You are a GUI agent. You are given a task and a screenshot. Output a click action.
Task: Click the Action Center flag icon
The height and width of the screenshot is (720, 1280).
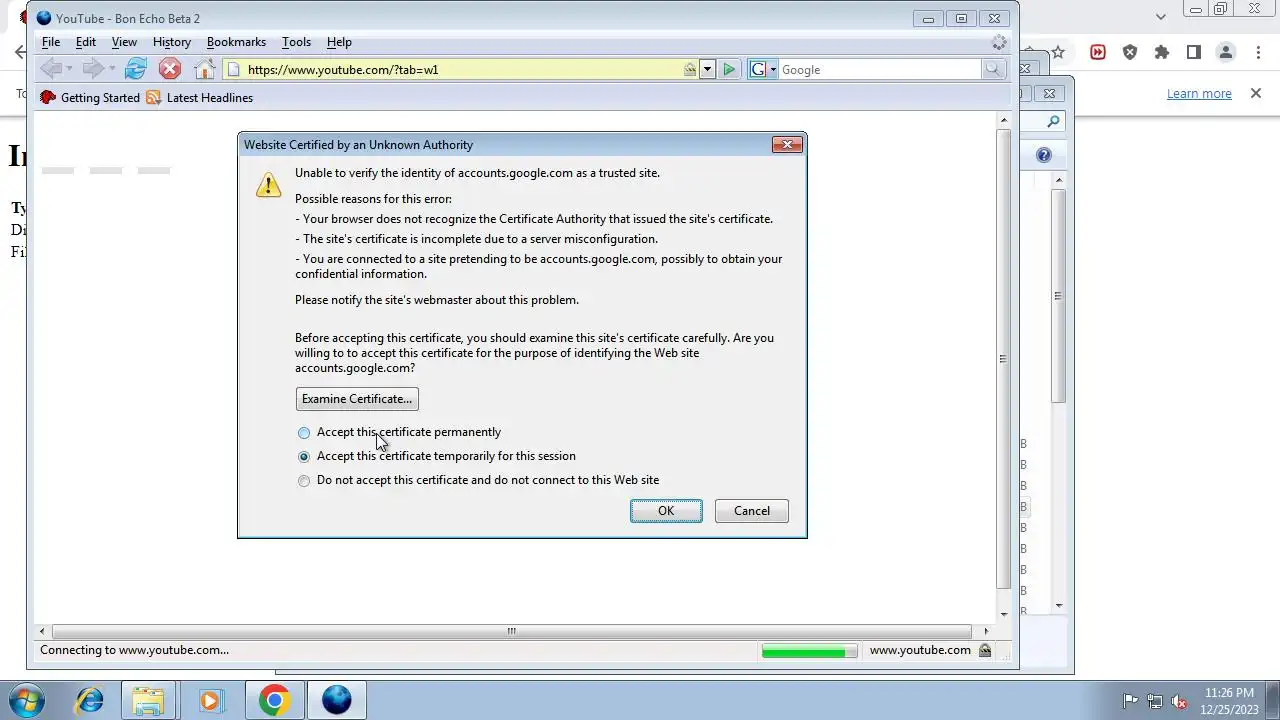pyautogui.click(x=1130, y=701)
